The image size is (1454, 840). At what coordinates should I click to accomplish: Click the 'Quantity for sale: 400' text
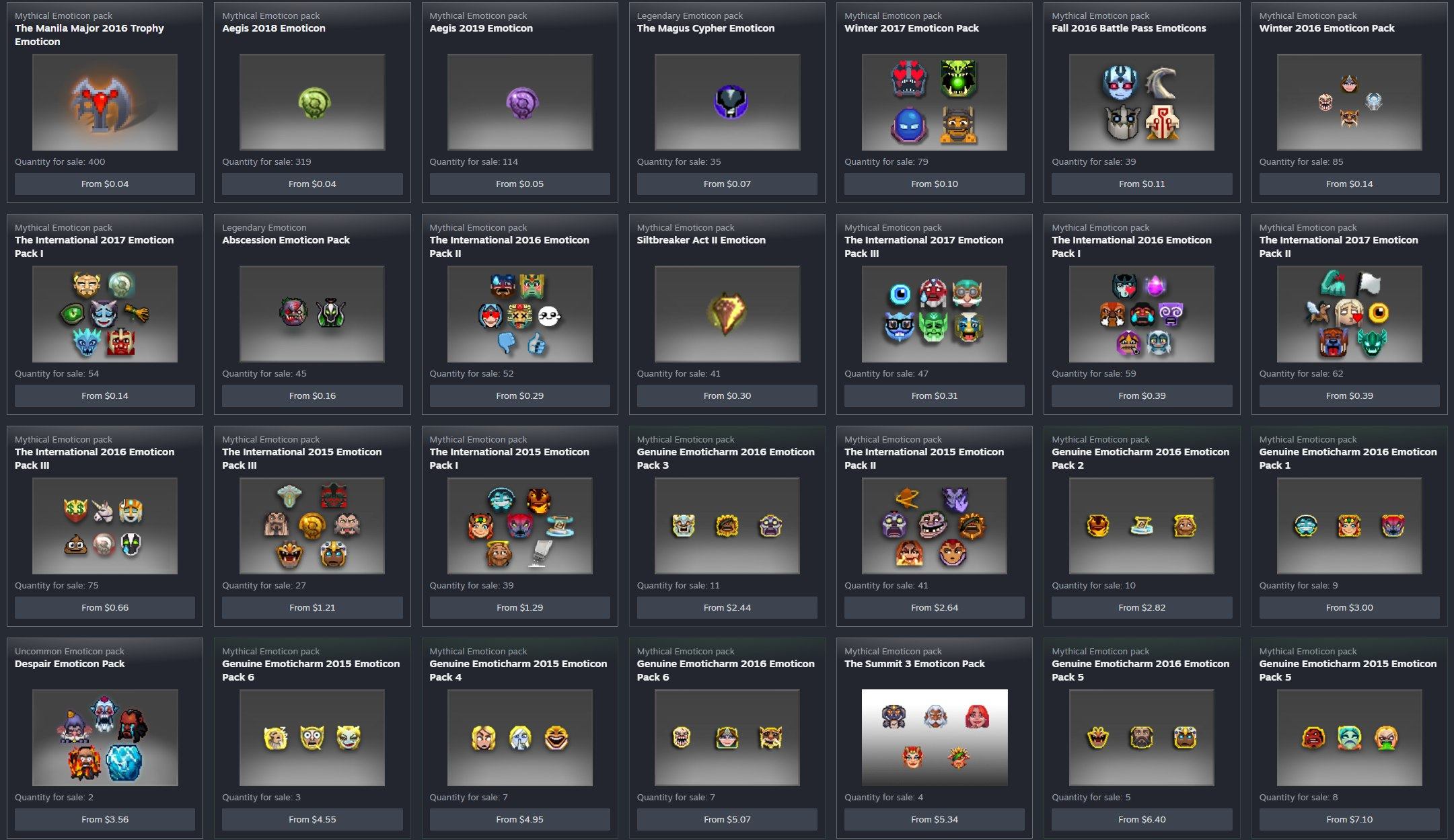(60, 161)
